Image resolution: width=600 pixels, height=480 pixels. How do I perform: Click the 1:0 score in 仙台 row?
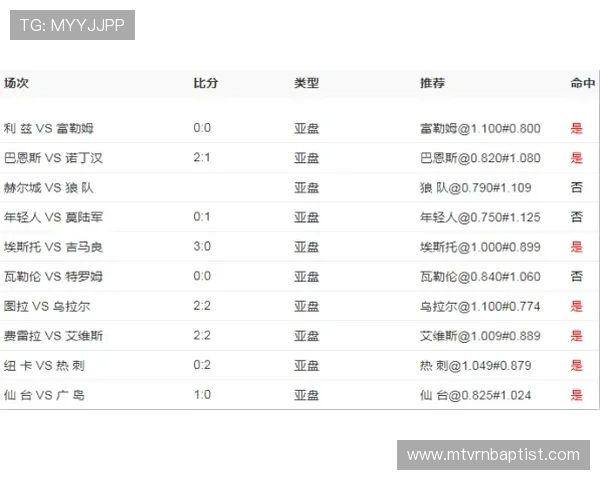(202, 395)
